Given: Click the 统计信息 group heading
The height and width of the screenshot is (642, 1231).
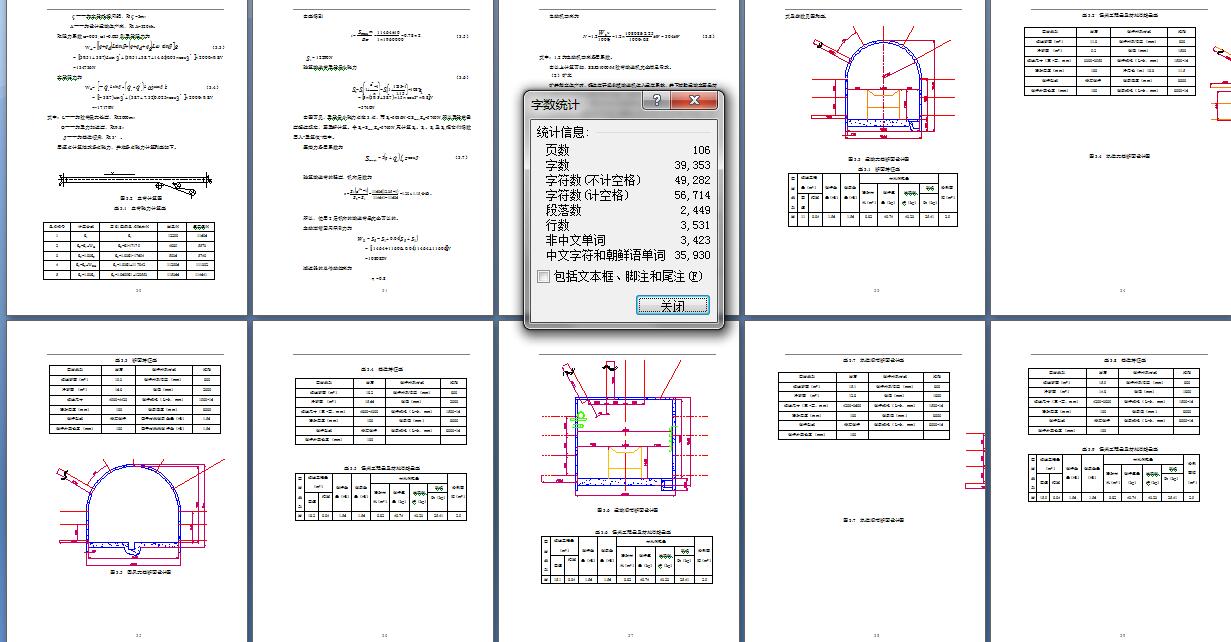Looking at the screenshot, I should click(563, 132).
